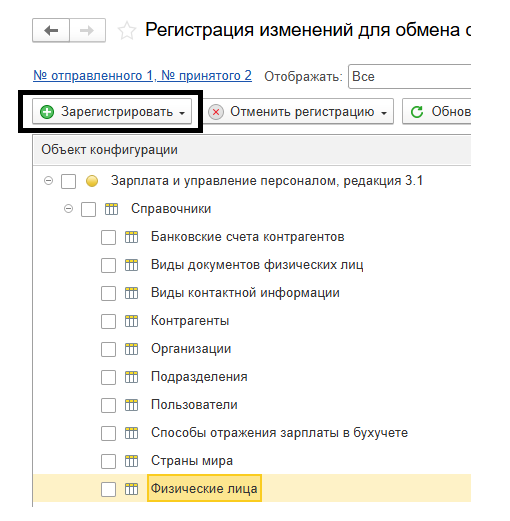
Task: Collapse the Справочники tree node
Action: coord(68,209)
